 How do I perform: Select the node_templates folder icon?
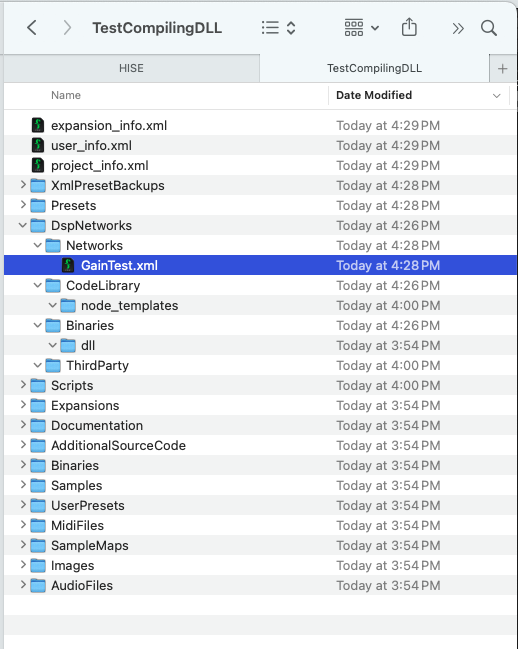click(68, 305)
